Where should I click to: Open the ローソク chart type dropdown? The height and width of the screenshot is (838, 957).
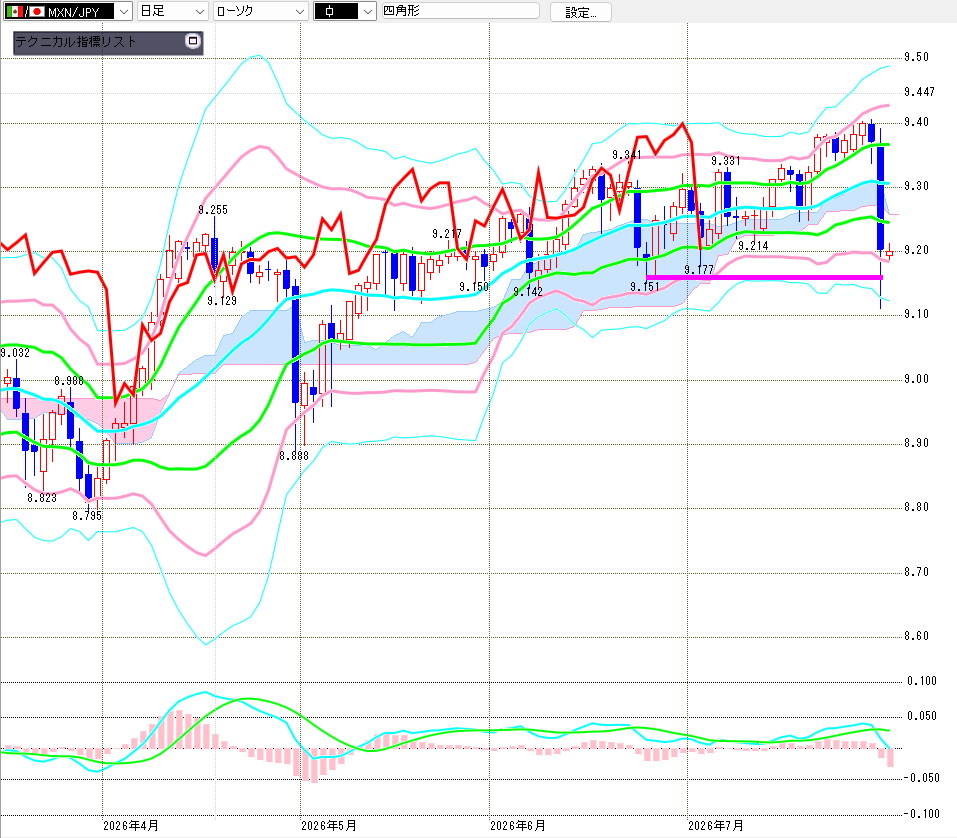(260, 12)
